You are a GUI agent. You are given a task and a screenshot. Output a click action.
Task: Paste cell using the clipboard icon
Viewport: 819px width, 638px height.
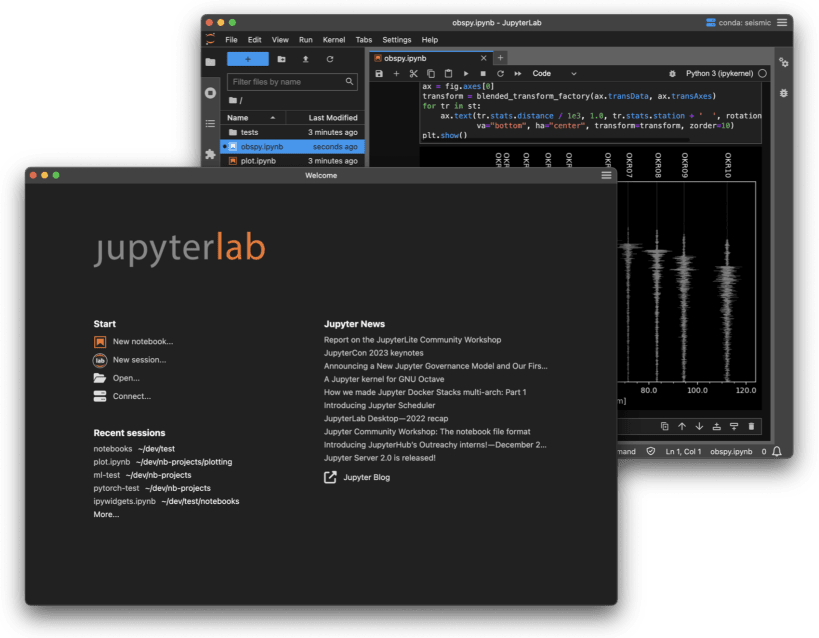coord(448,74)
